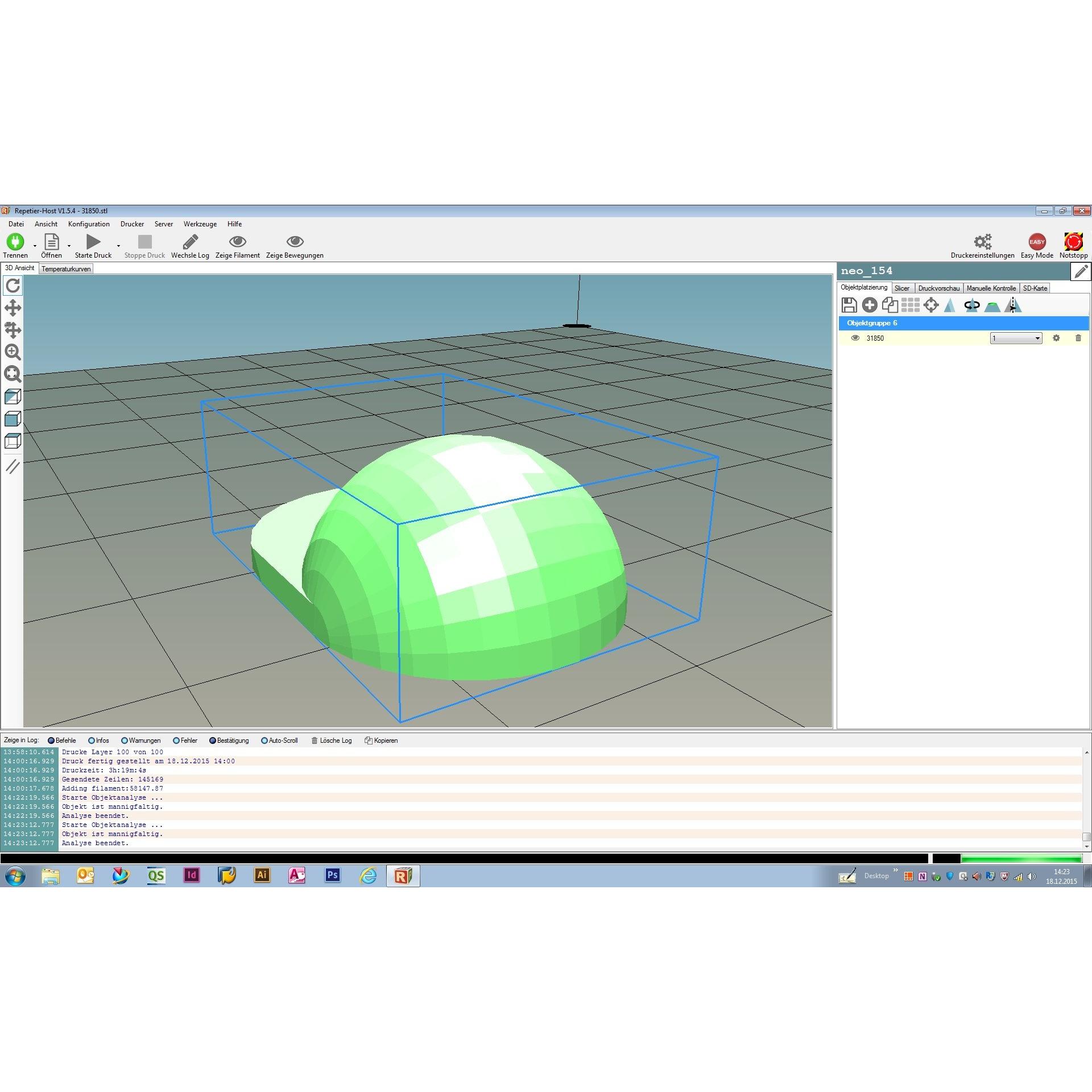
Task: Click the add object plus icon
Action: (870, 305)
